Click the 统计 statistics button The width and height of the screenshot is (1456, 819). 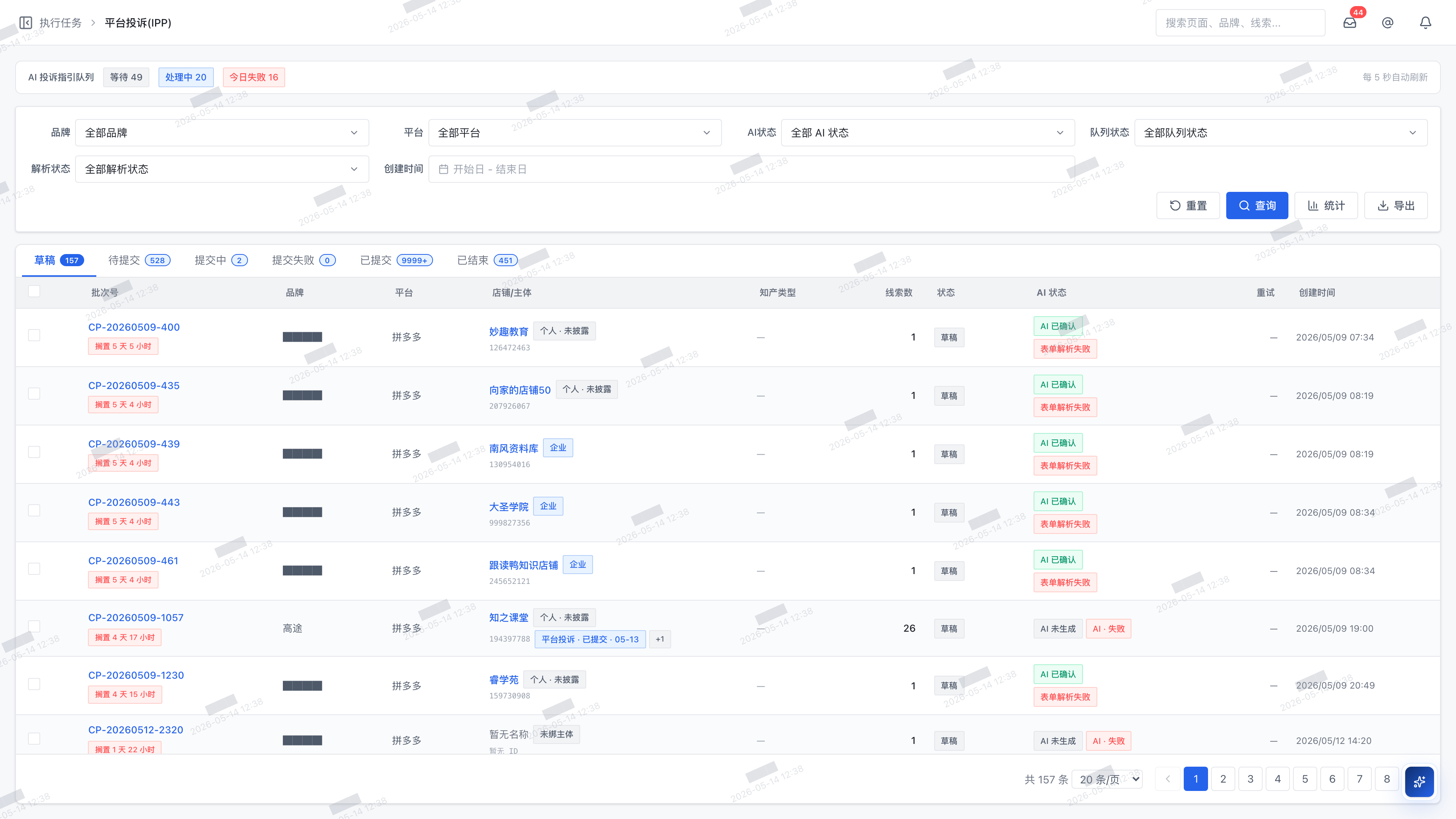(1326, 206)
